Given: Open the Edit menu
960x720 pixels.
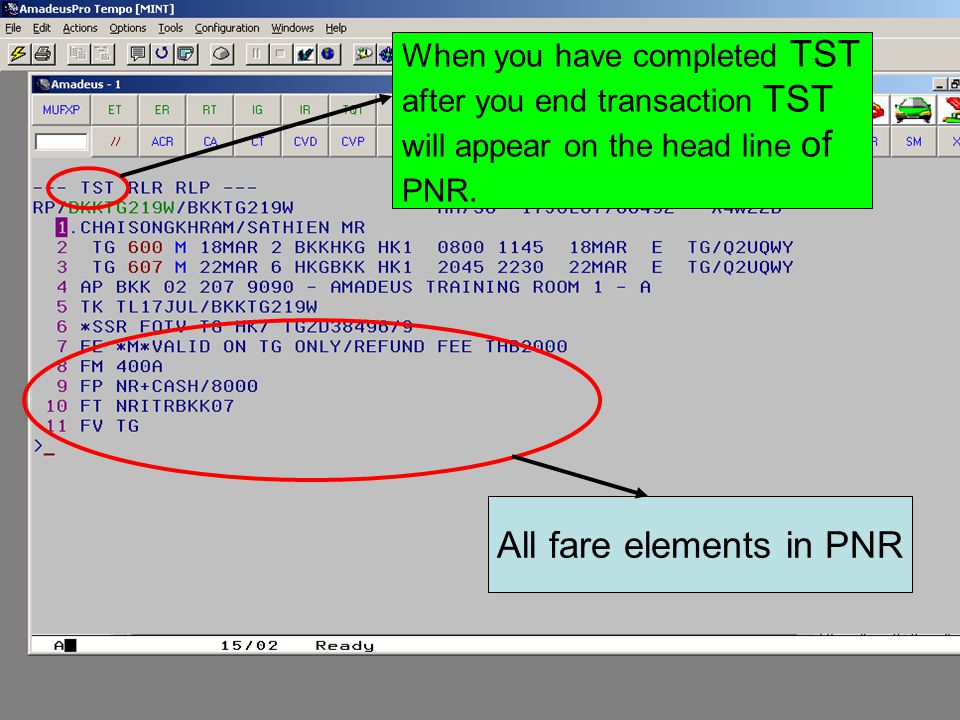Looking at the screenshot, I should click(42, 28).
